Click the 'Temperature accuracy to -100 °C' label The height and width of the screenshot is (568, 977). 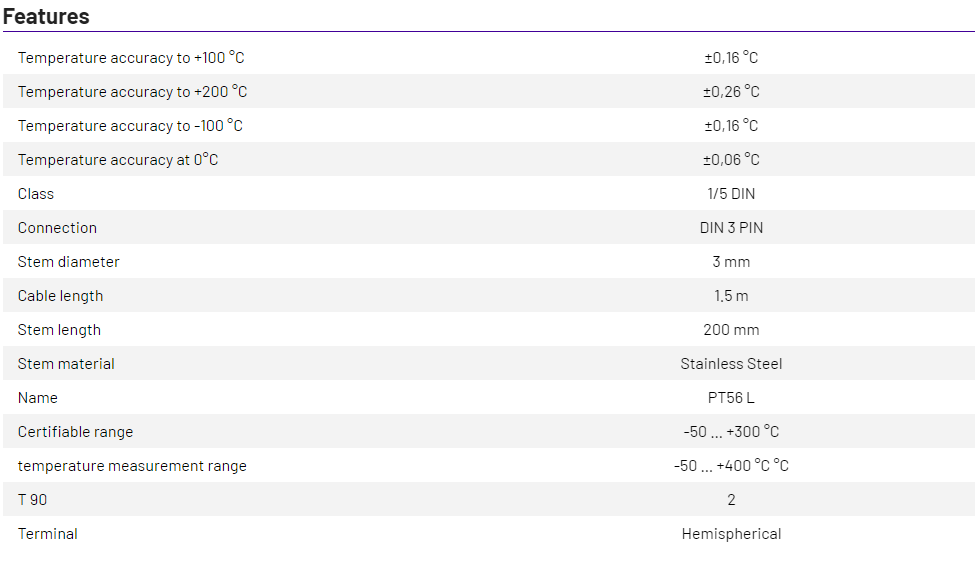(130, 126)
